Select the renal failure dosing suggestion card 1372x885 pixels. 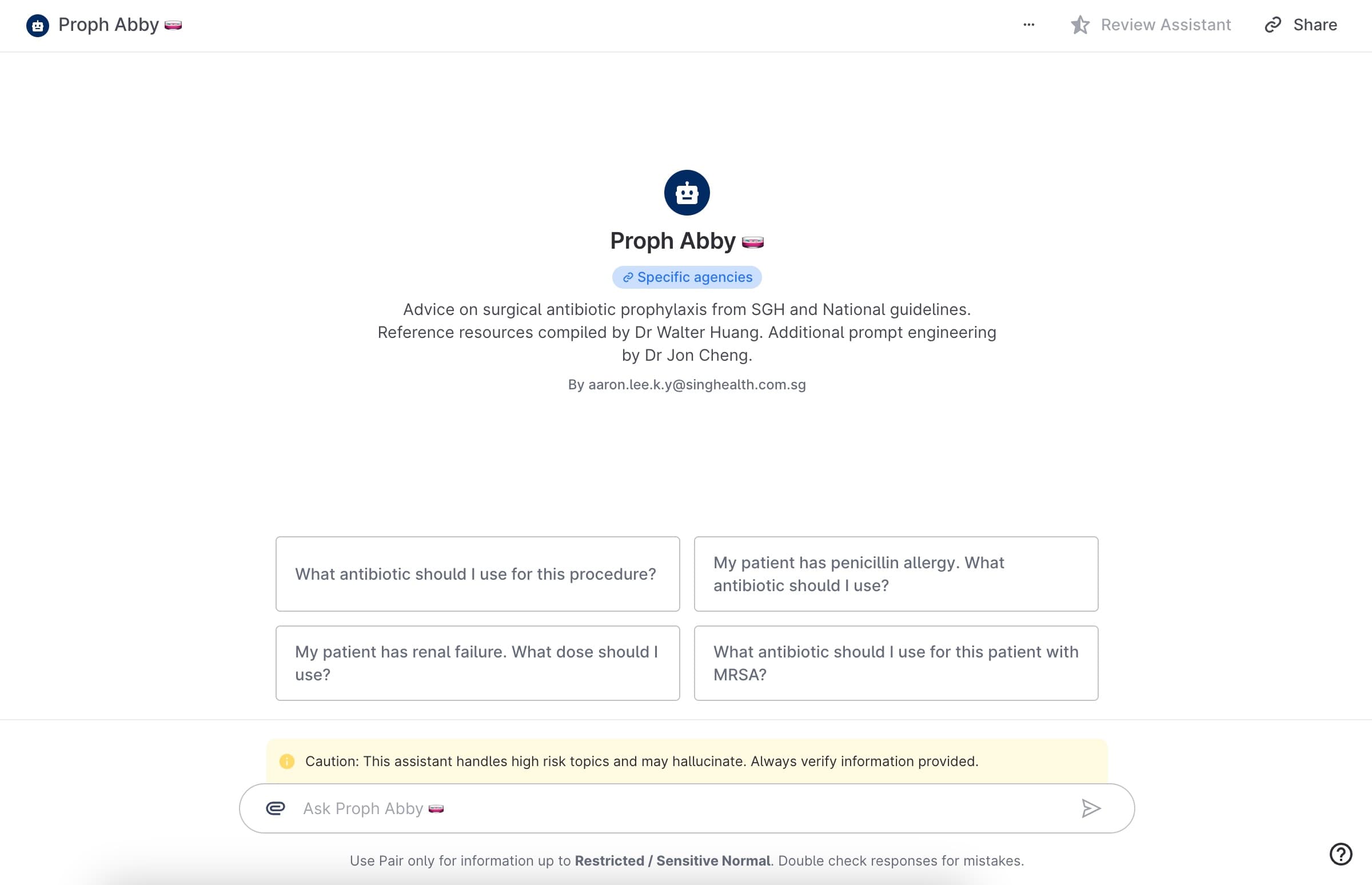click(477, 662)
